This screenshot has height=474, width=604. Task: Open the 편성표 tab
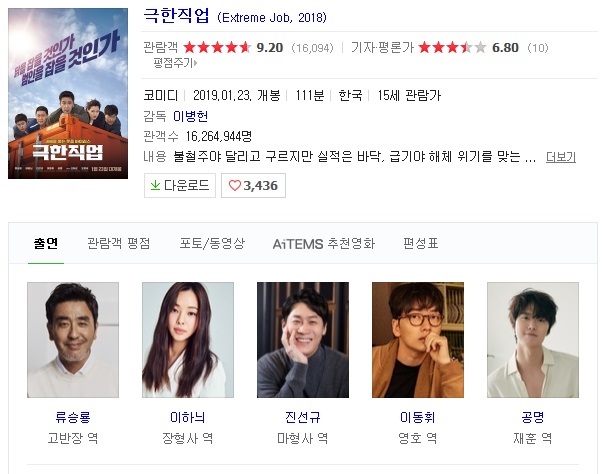tap(421, 243)
